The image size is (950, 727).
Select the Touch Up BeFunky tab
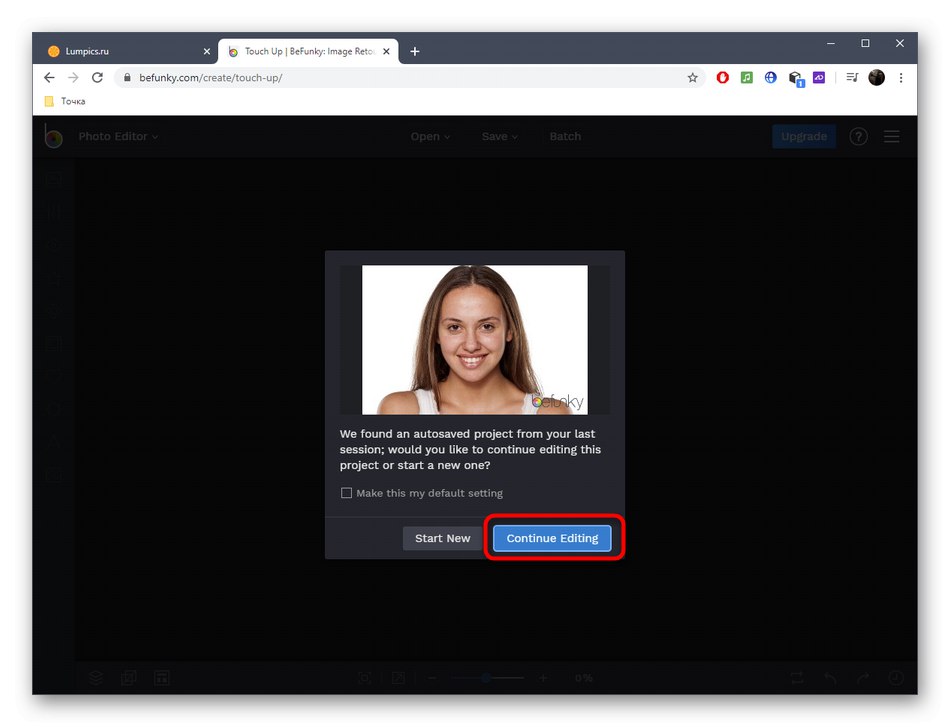[x=309, y=51]
